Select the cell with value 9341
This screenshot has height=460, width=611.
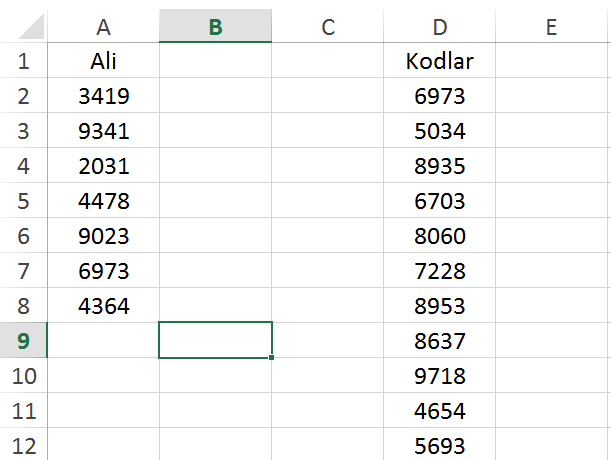103,132
